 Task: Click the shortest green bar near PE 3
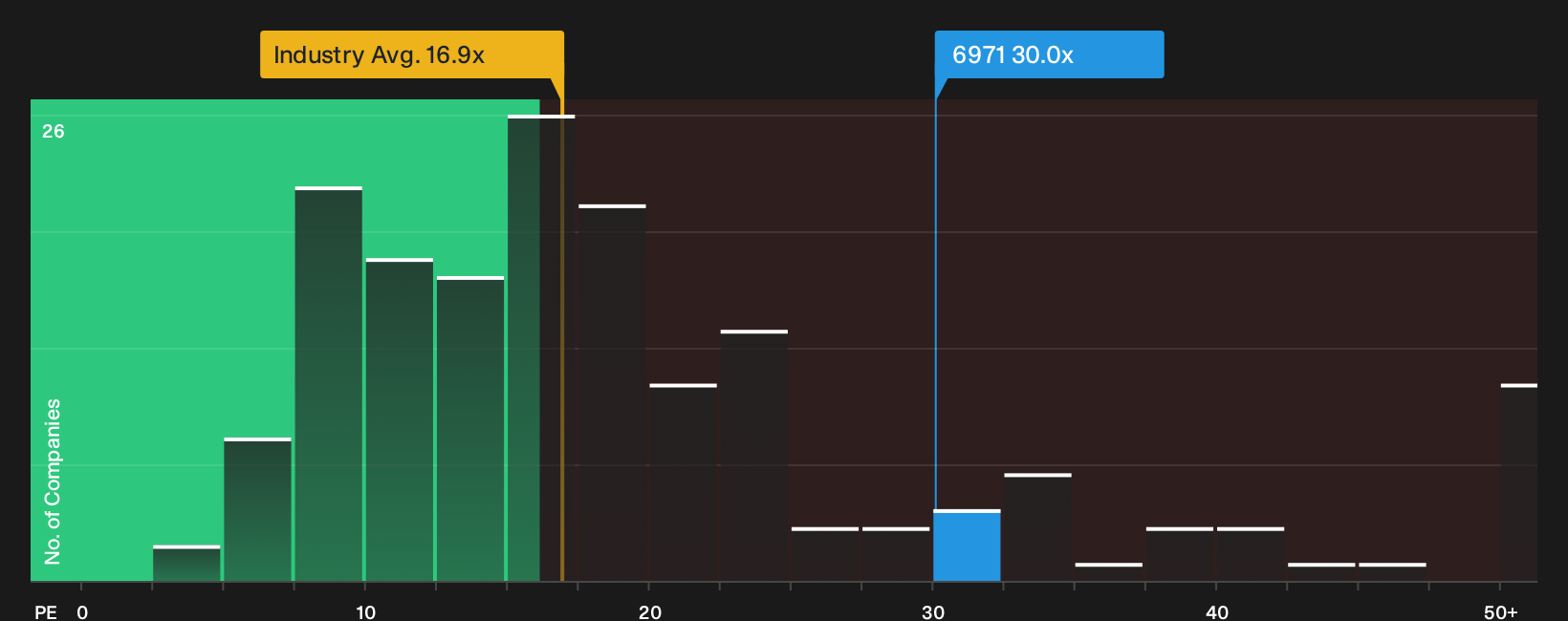click(186, 563)
